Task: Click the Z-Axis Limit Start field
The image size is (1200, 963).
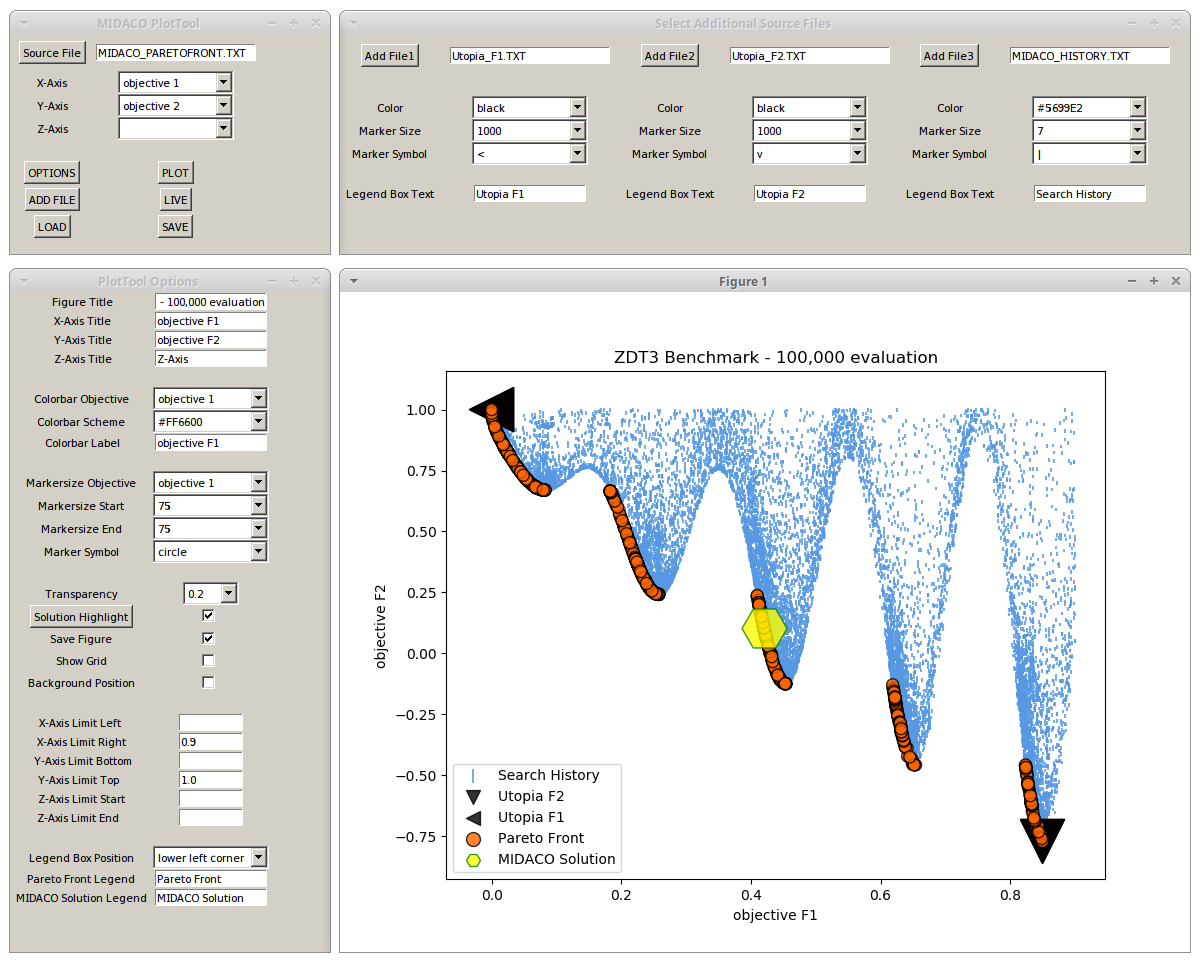Action: pos(211,799)
